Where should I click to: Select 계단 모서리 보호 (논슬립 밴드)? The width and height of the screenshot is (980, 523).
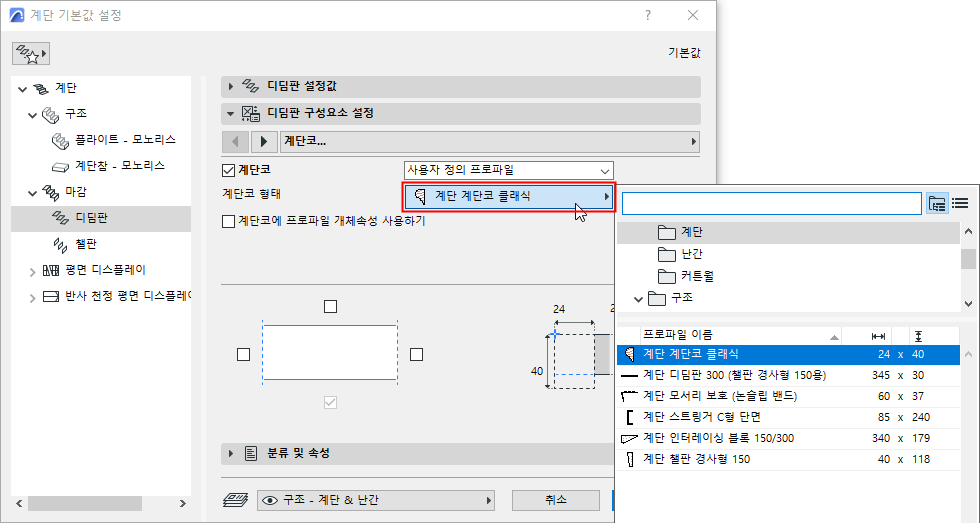[788, 397]
